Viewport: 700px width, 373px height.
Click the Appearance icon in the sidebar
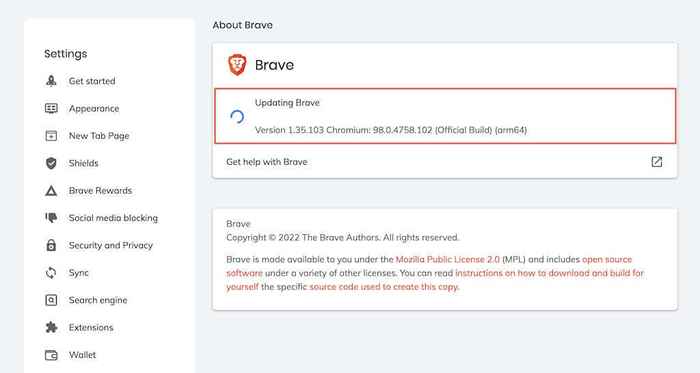coord(51,108)
